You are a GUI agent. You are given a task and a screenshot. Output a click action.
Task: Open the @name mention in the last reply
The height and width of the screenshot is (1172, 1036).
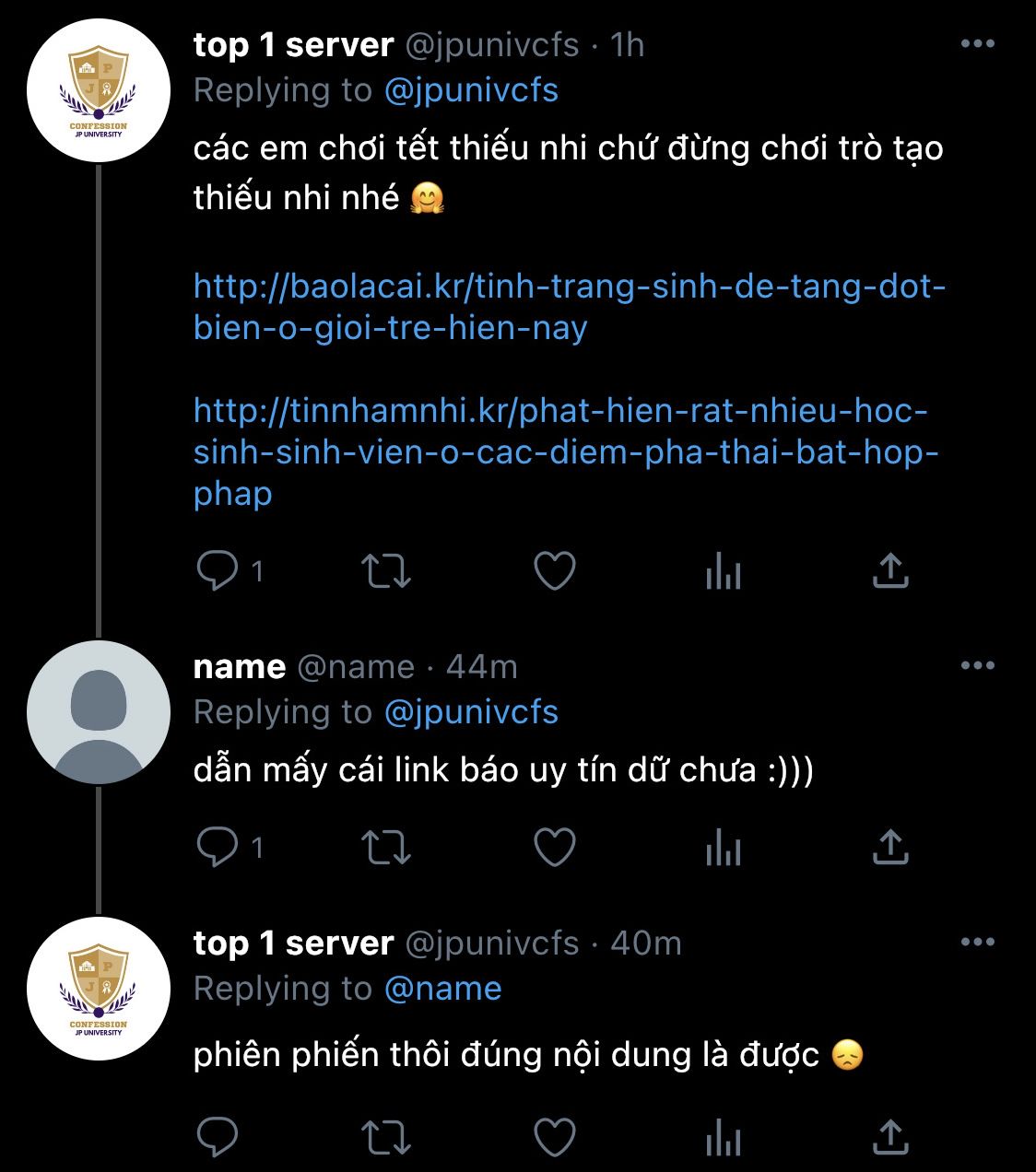click(442, 989)
